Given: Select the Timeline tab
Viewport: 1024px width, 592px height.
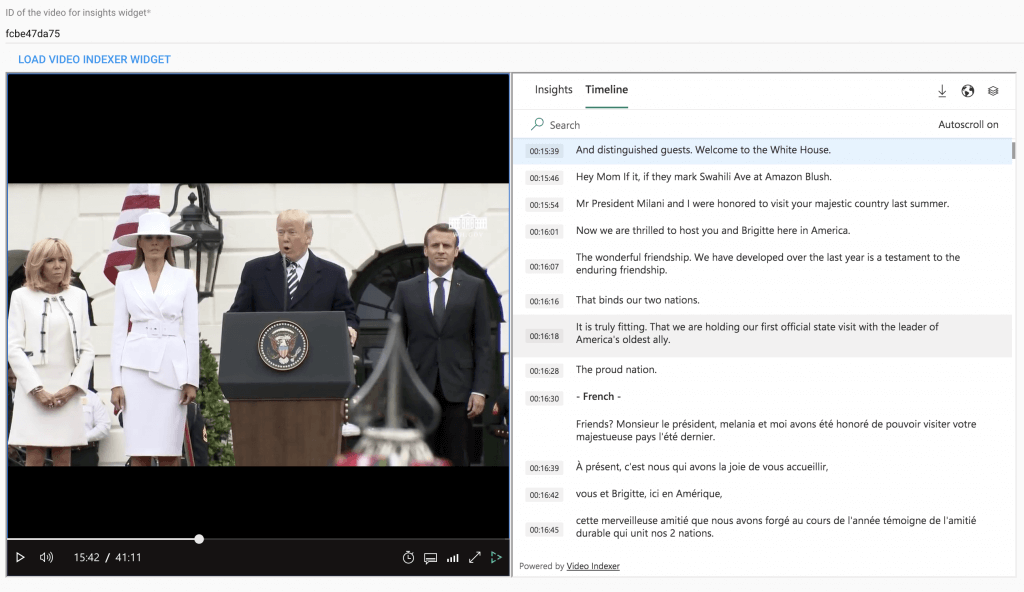Looking at the screenshot, I should [x=607, y=90].
